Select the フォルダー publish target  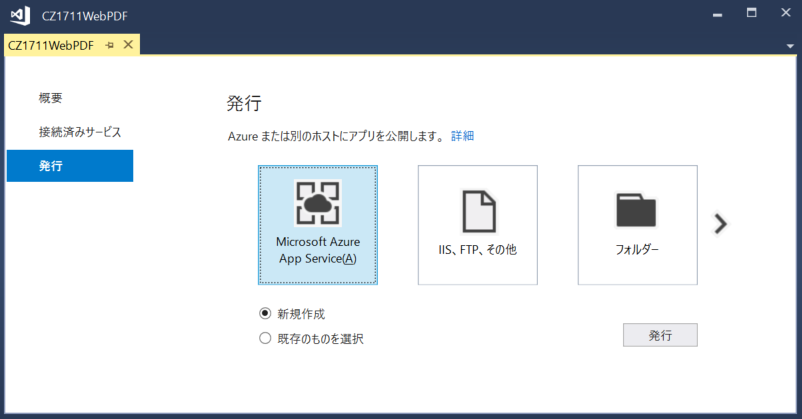coord(637,225)
